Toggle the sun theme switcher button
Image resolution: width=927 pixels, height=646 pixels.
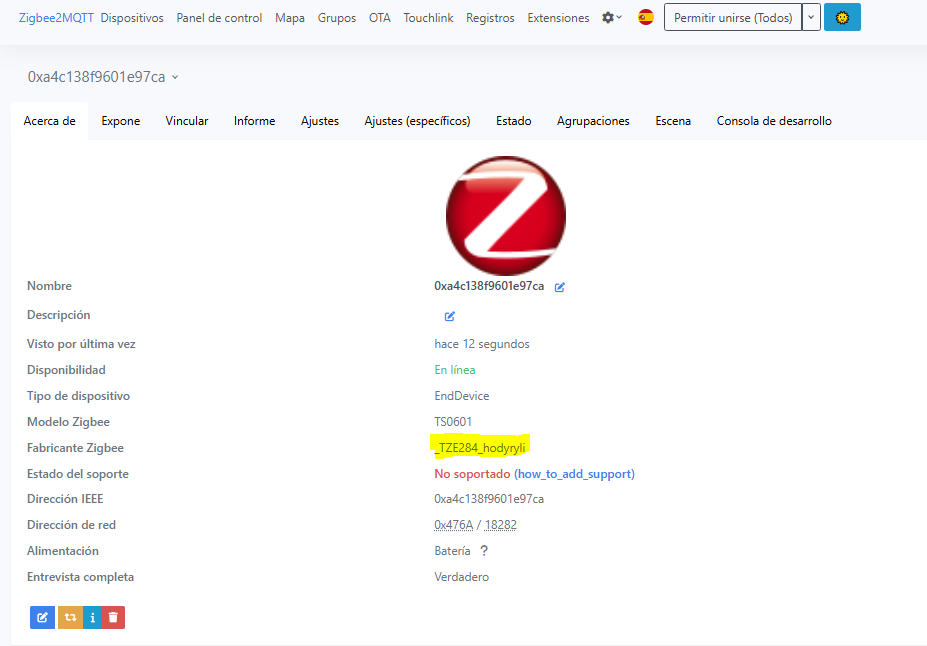pyautogui.click(x=842, y=18)
